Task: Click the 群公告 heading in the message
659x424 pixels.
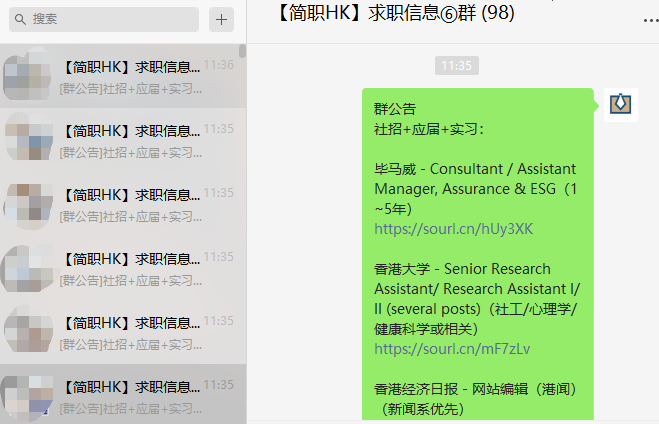Action: coord(395,109)
